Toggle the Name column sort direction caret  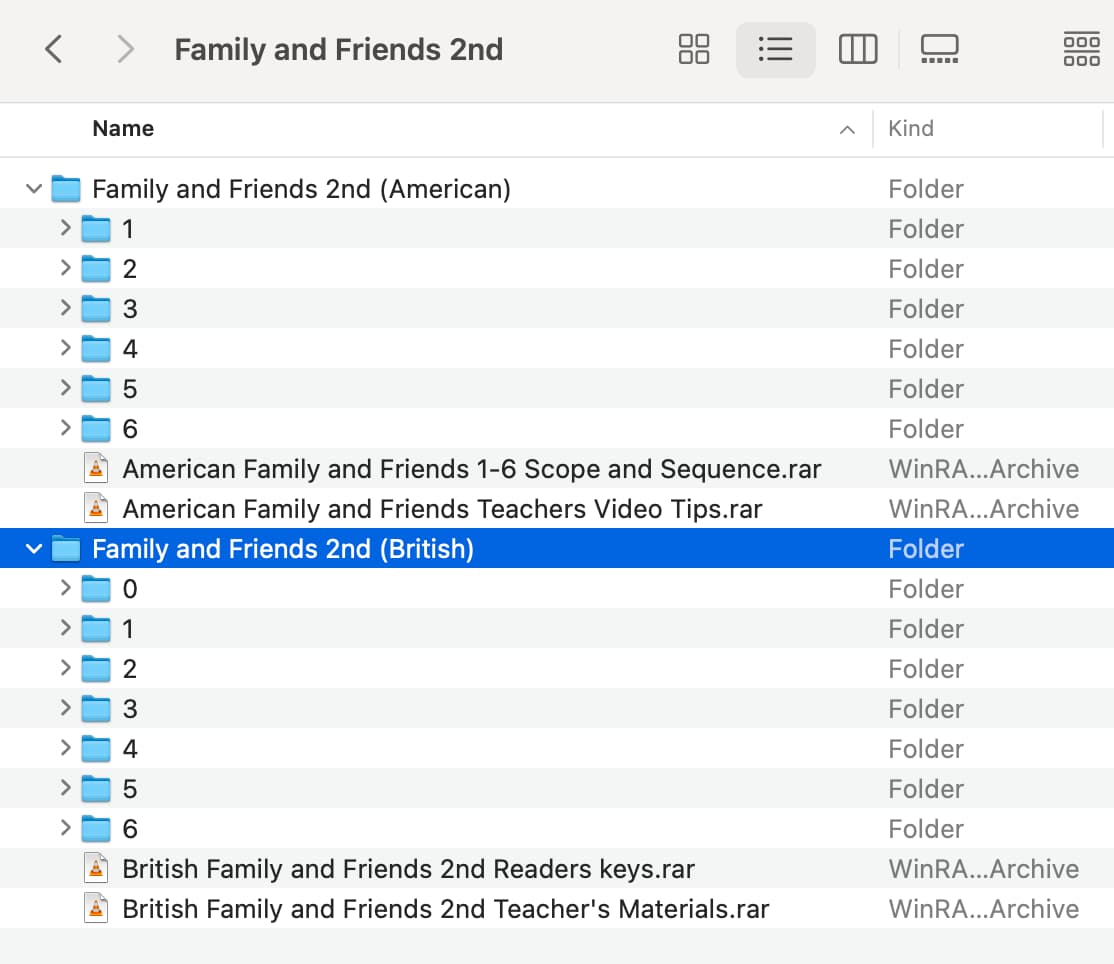pos(847,129)
